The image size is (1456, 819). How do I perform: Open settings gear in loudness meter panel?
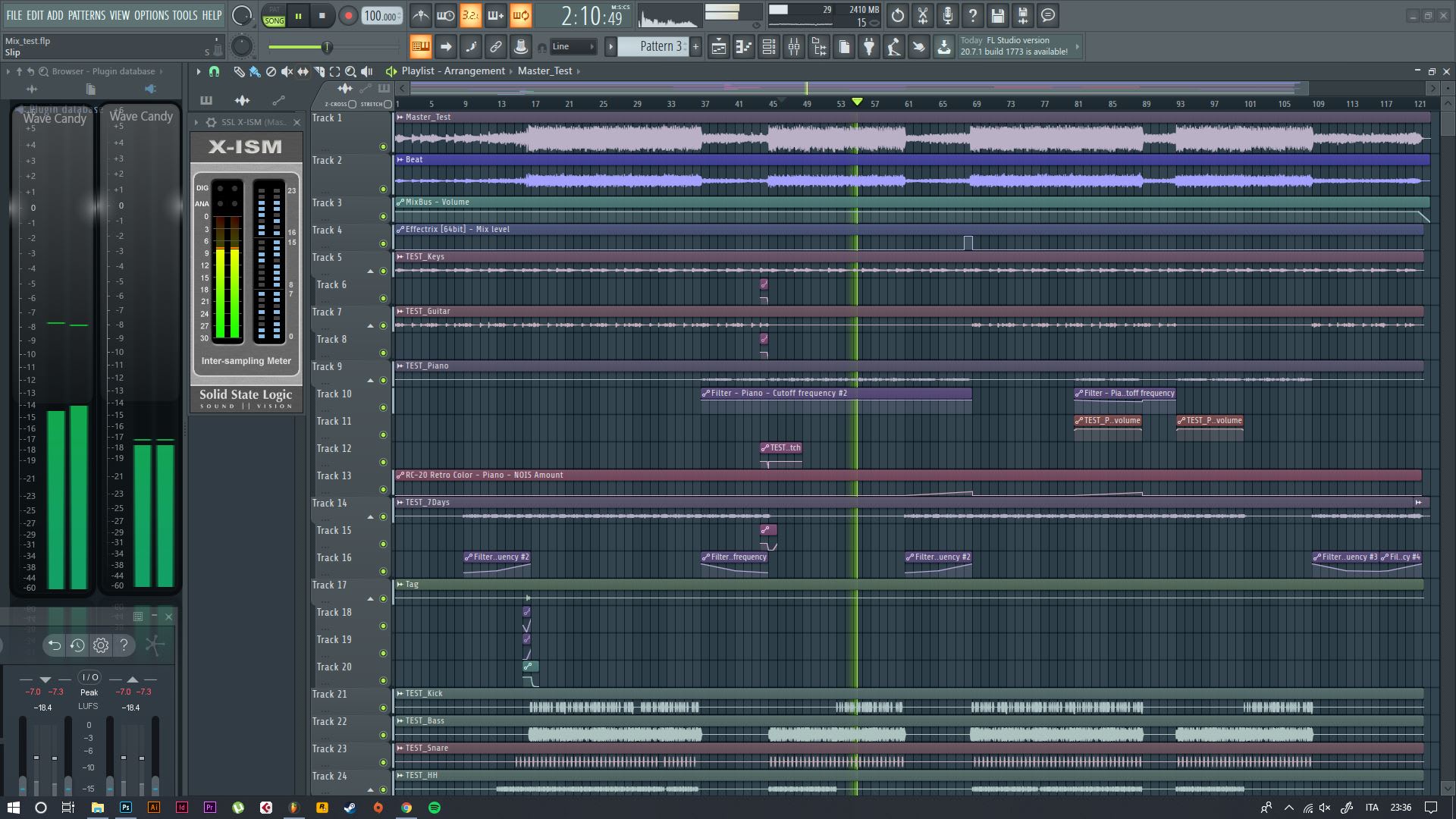coord(101,645)
